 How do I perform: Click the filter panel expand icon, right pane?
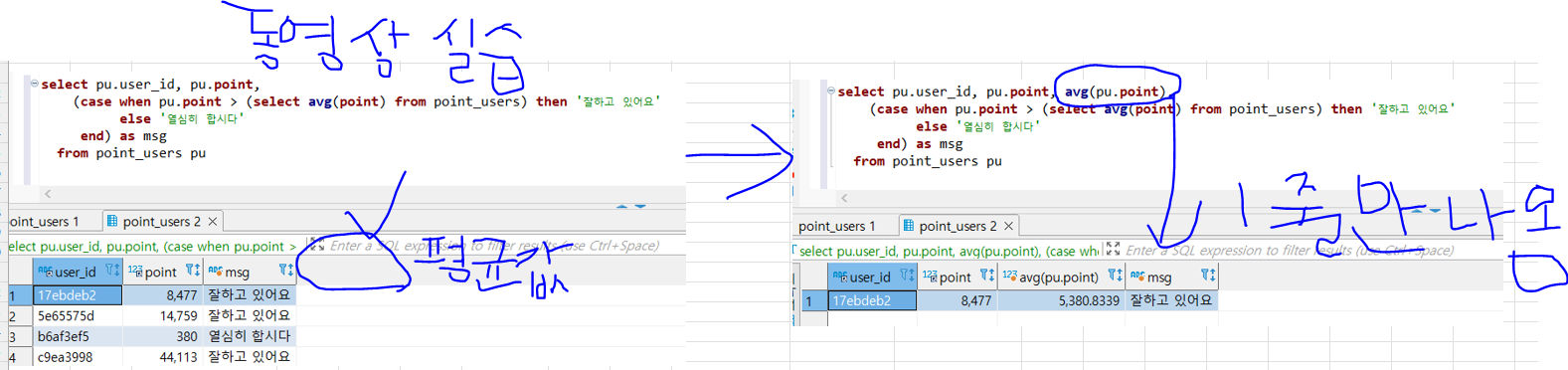[1113, 250]
